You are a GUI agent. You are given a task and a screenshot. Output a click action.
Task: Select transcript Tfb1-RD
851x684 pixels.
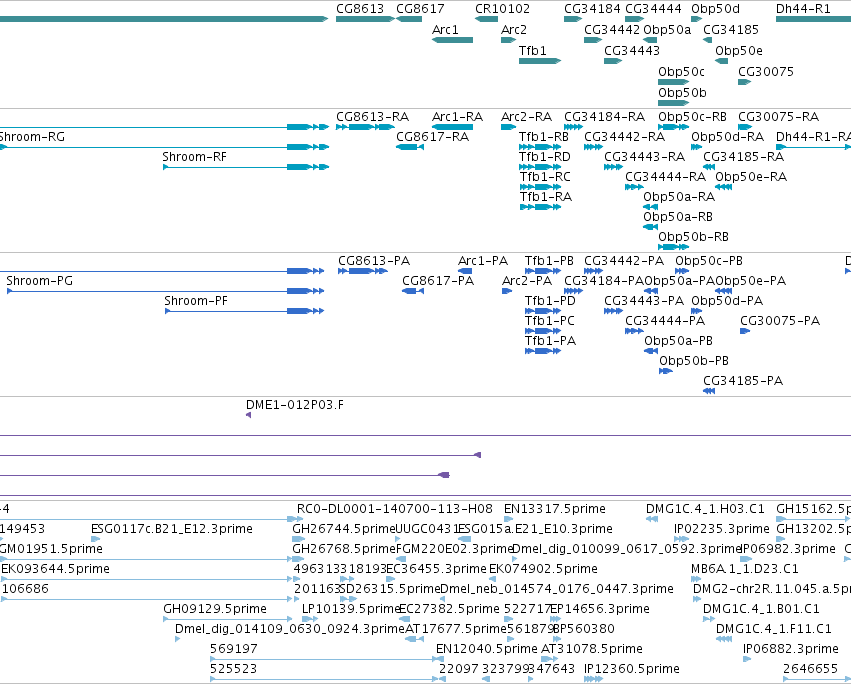(x=539, y=167)
